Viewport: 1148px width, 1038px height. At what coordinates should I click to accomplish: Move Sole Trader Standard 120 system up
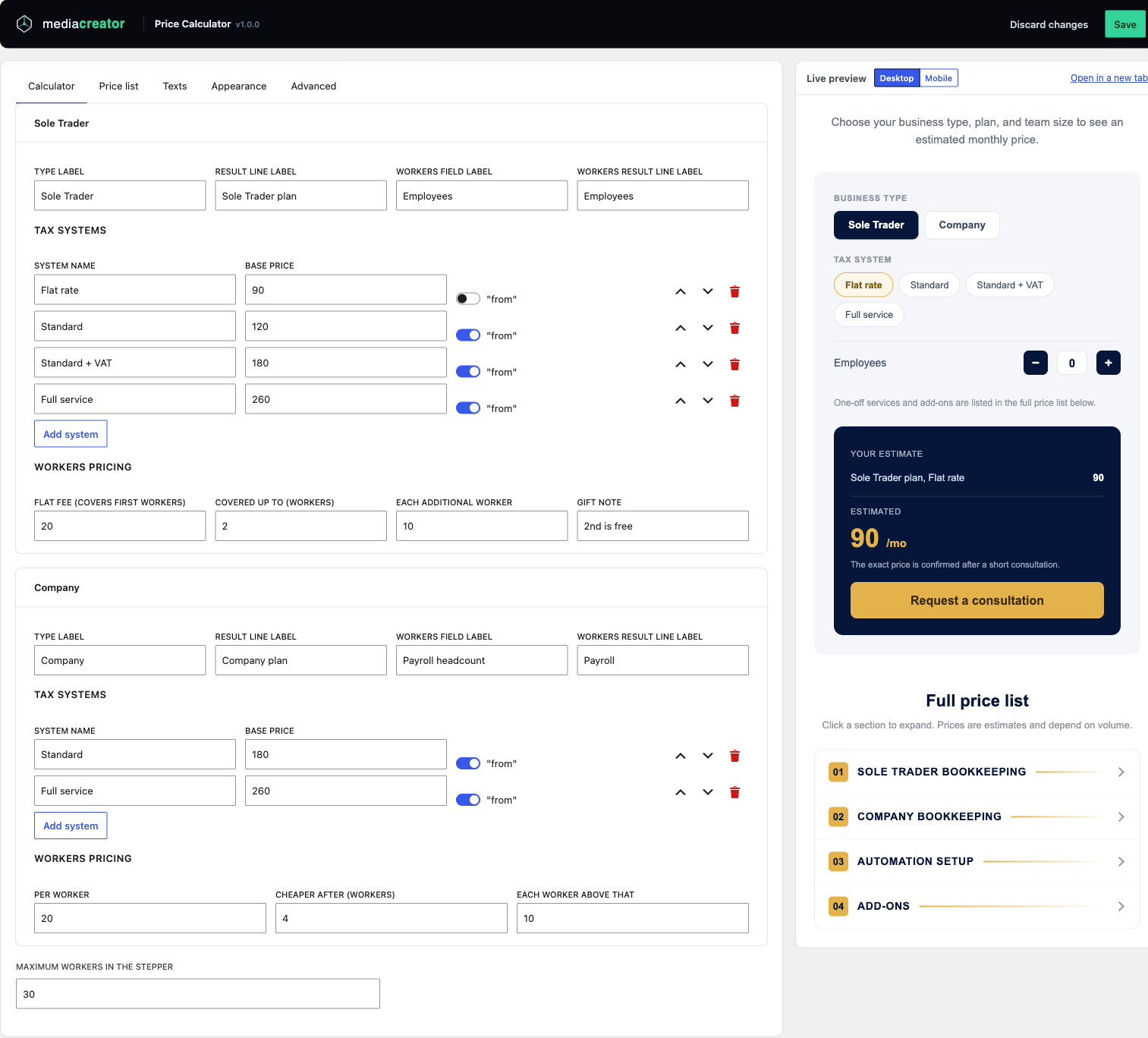coord(681,328)
